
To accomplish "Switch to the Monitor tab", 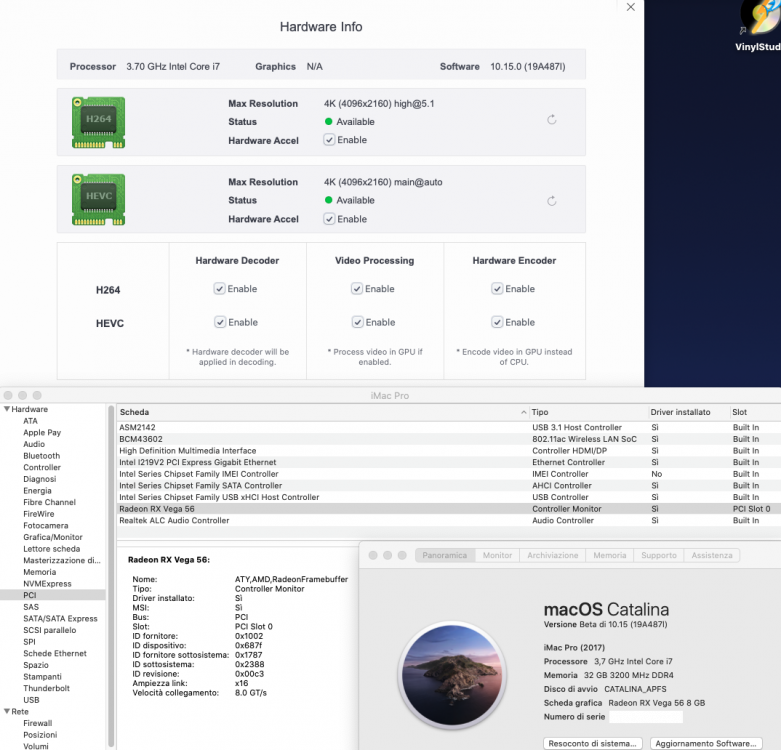I will 497,555.
